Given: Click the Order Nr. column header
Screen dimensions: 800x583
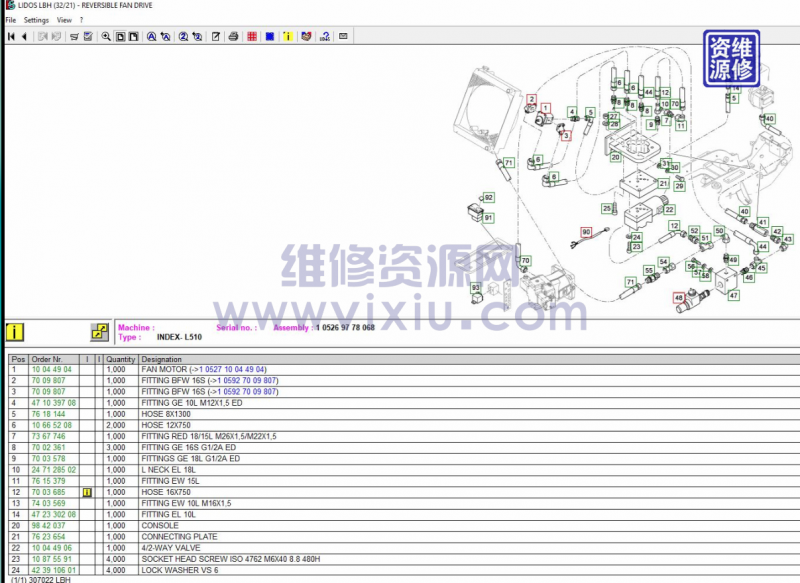Looking at the screenshot, I should 47,359.
